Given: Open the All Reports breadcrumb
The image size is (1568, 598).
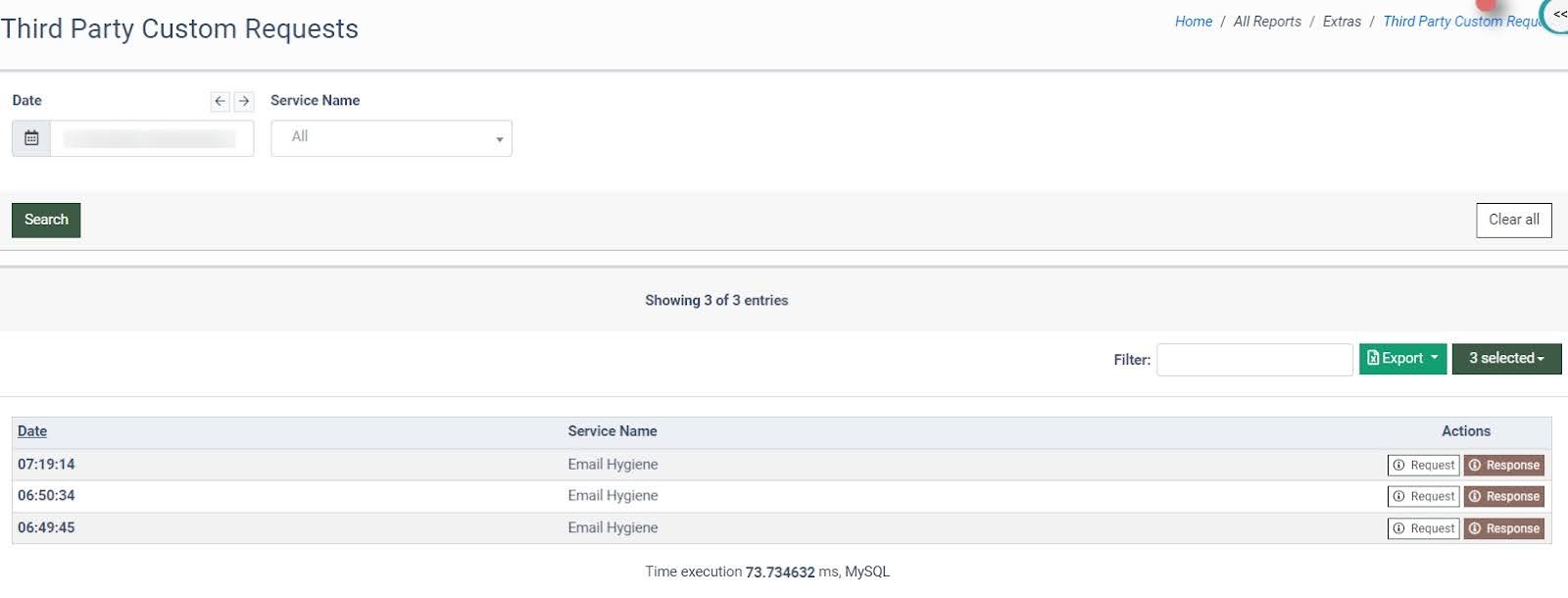Looking at the screenshot, I should click(x=1266, y=22).
